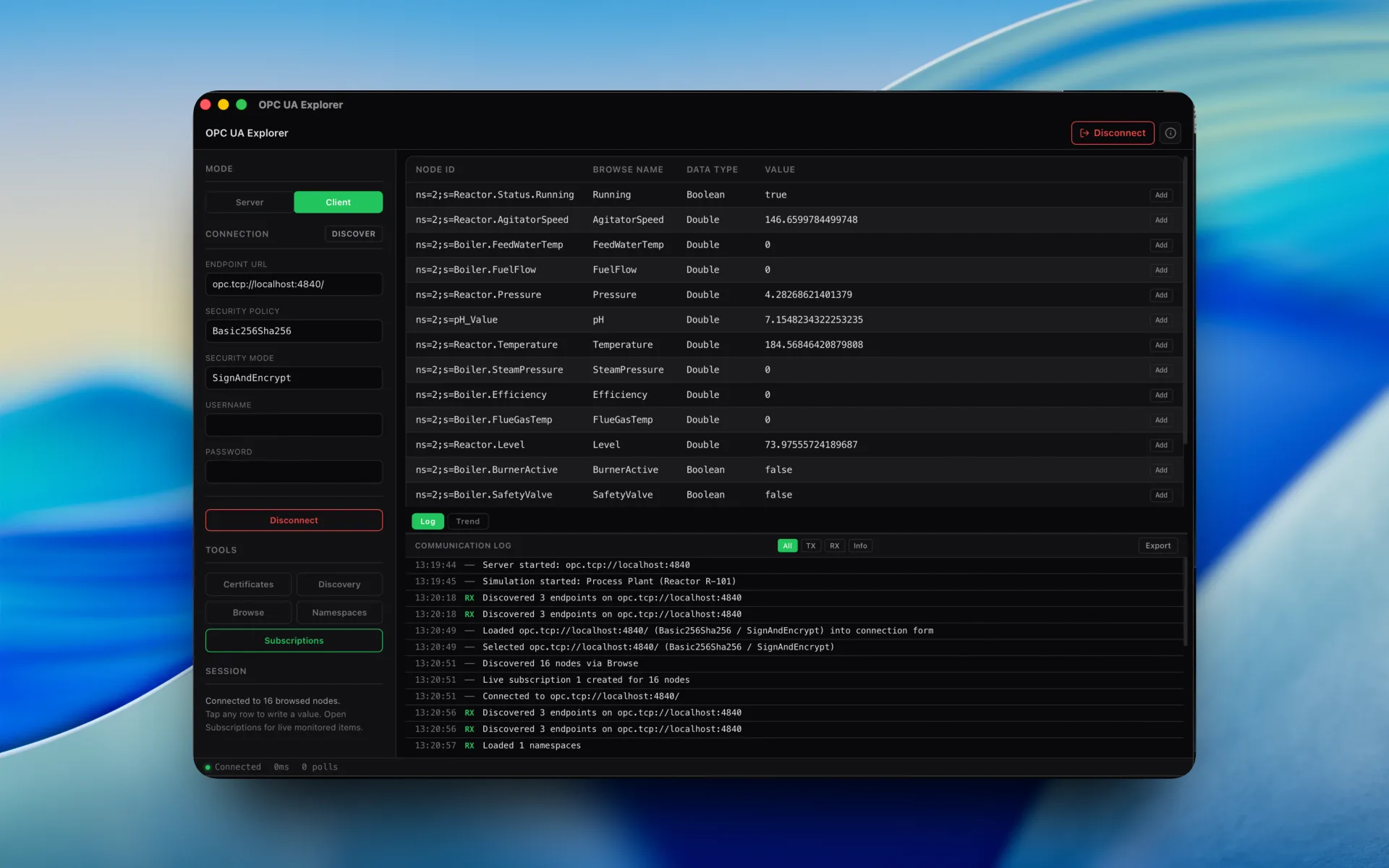Open the Subscriptions tool

pos(294,641)
